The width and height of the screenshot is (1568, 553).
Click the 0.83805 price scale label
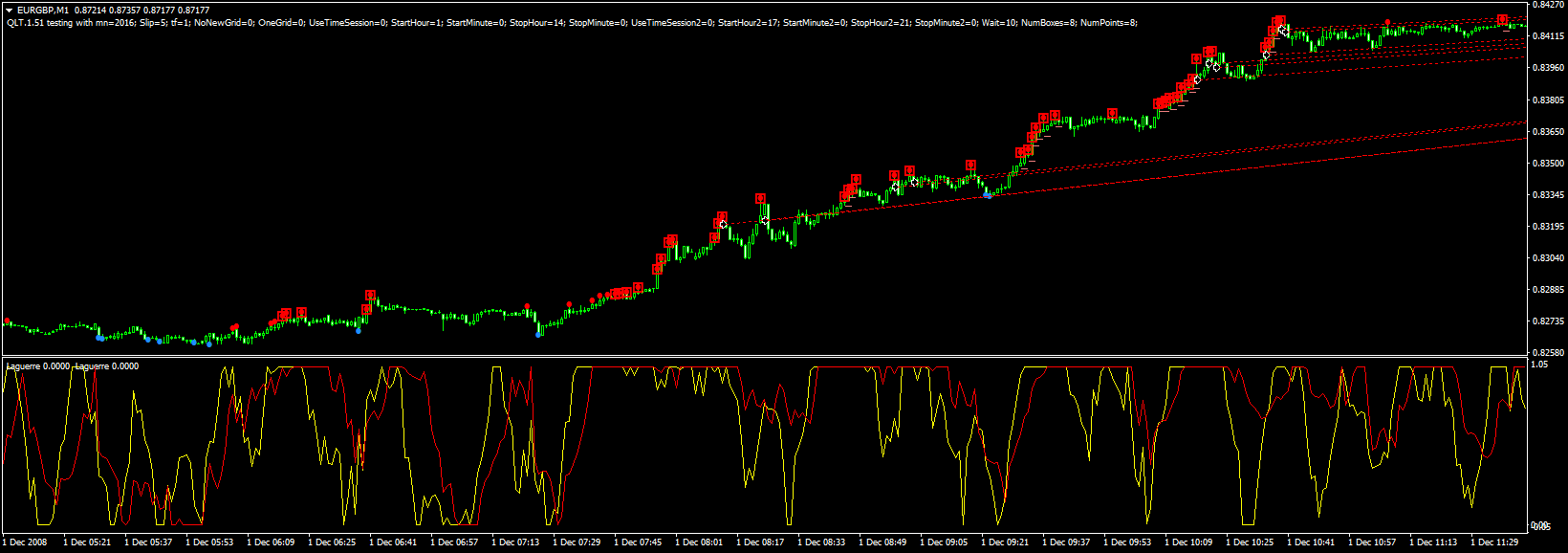pos(1548,100)
